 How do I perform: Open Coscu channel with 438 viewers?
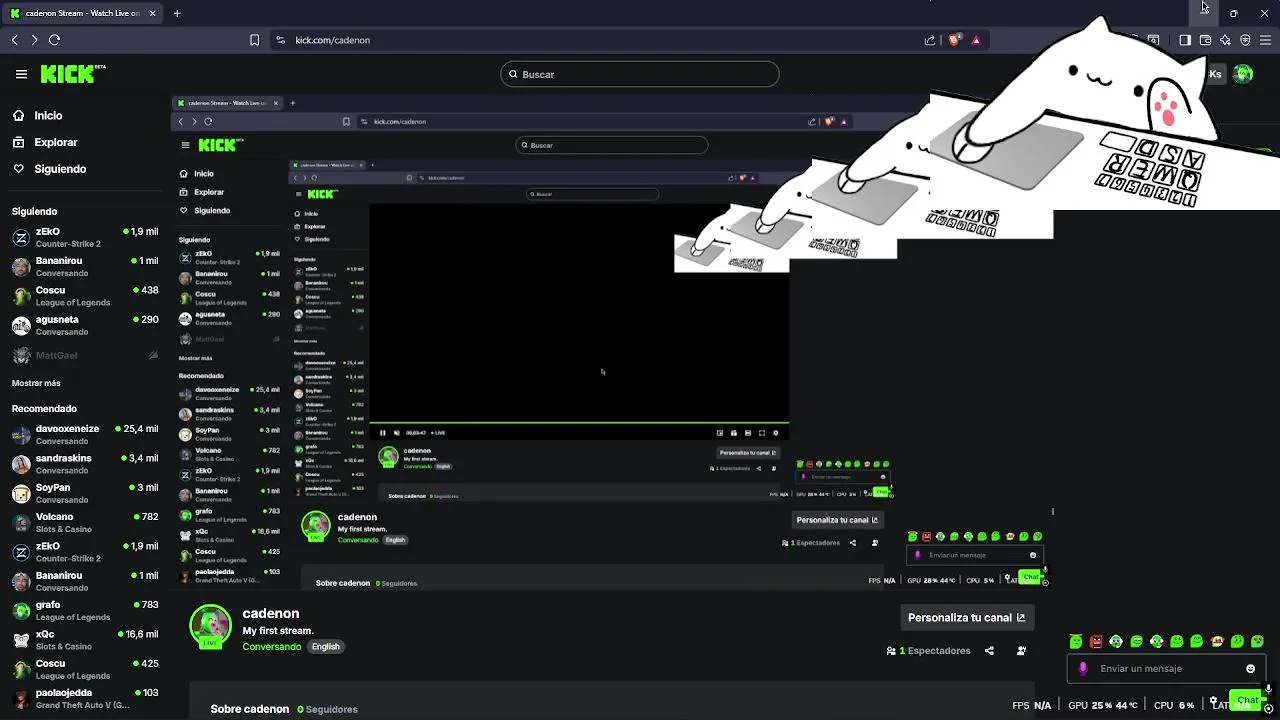pos(85,296)
